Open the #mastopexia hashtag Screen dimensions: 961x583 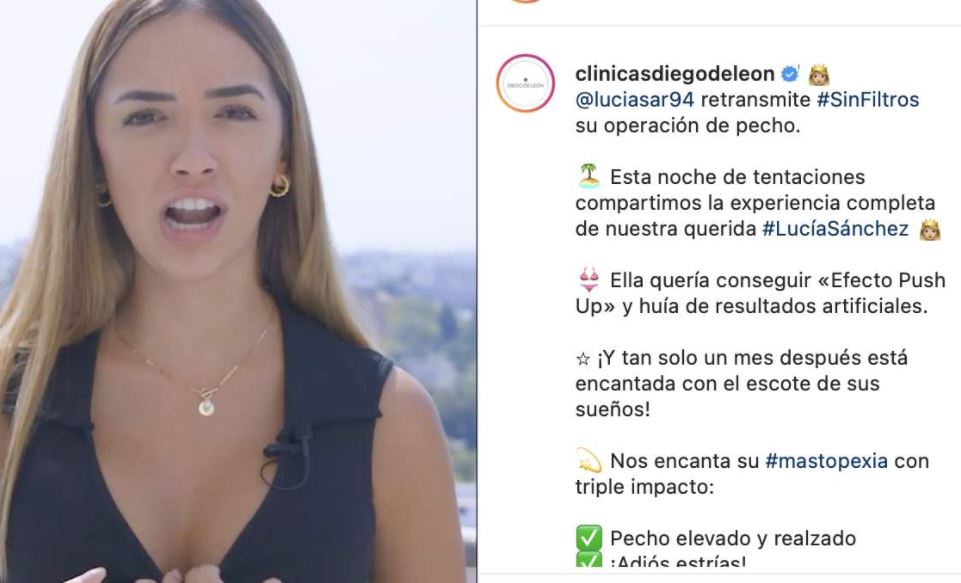pyautogui.click(x=826, y=461)
